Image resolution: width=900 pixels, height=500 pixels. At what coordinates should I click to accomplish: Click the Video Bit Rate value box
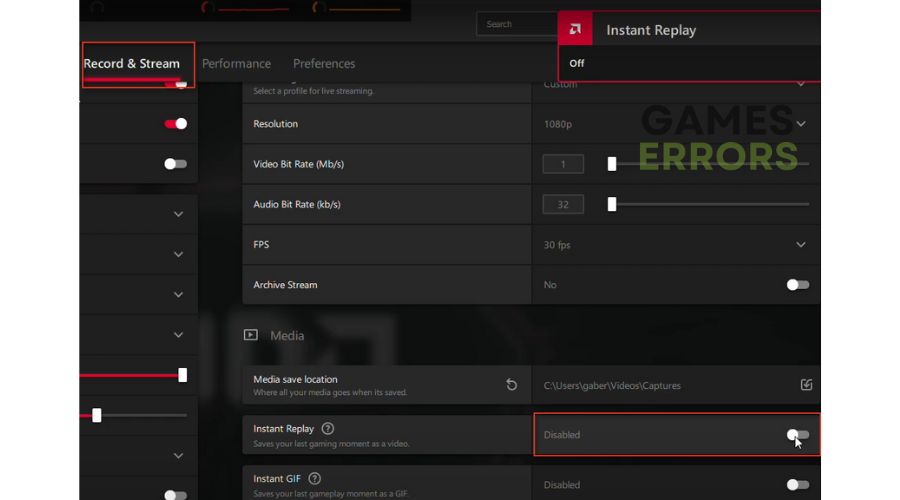click(x=563, y=164)
